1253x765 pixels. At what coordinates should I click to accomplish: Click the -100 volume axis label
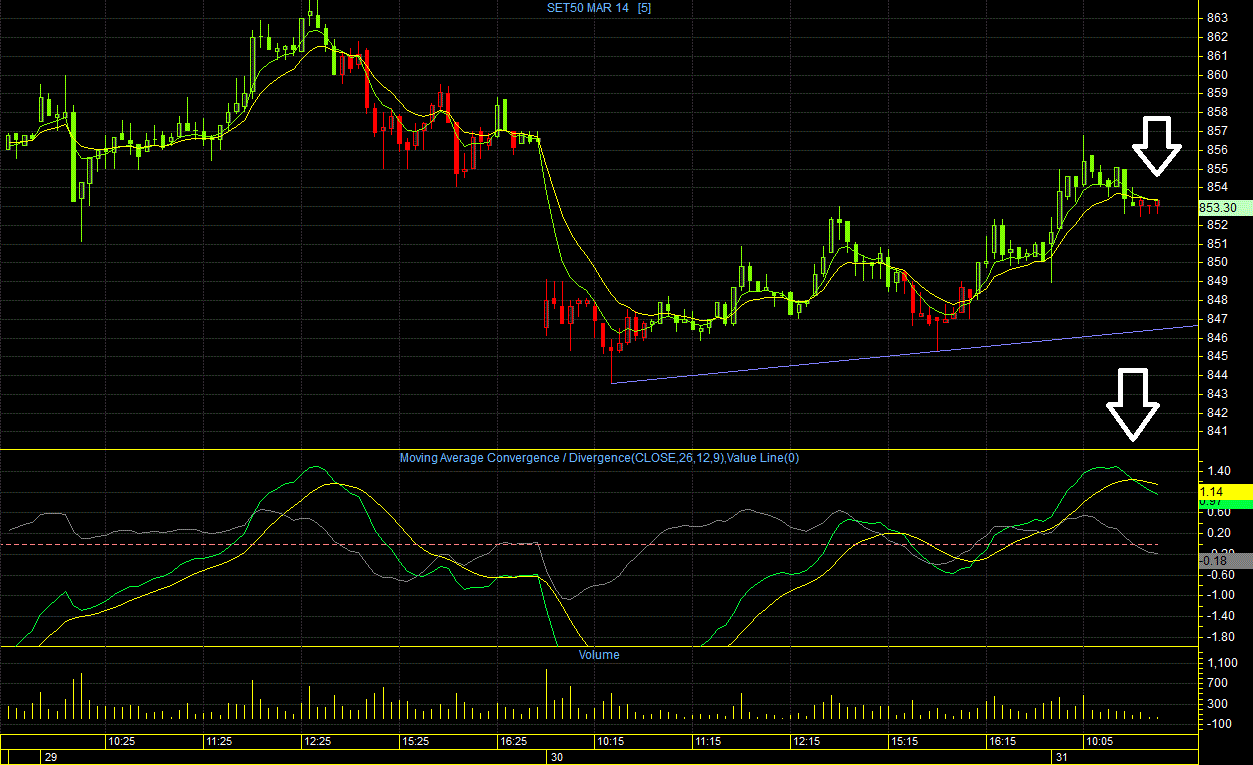point(1218,723)
